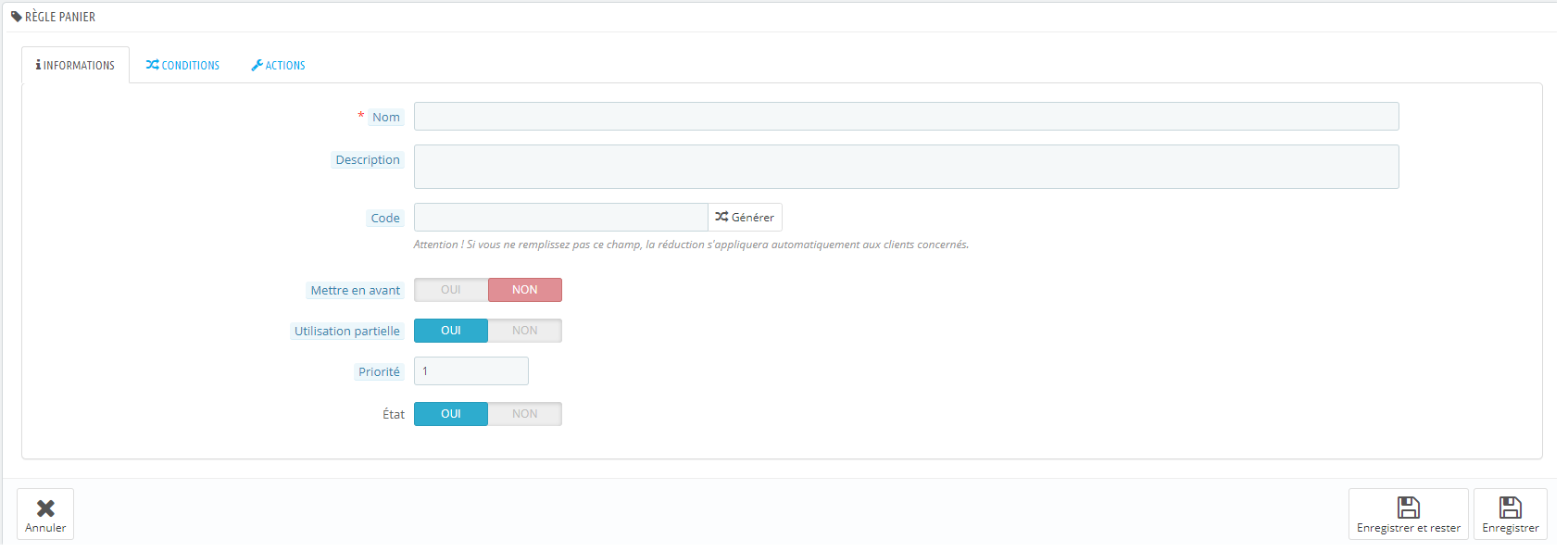Click floppy disk icon above Enregistrer et rester
The width and height of the screenshot is (1568, 552).
(1408, 507)
